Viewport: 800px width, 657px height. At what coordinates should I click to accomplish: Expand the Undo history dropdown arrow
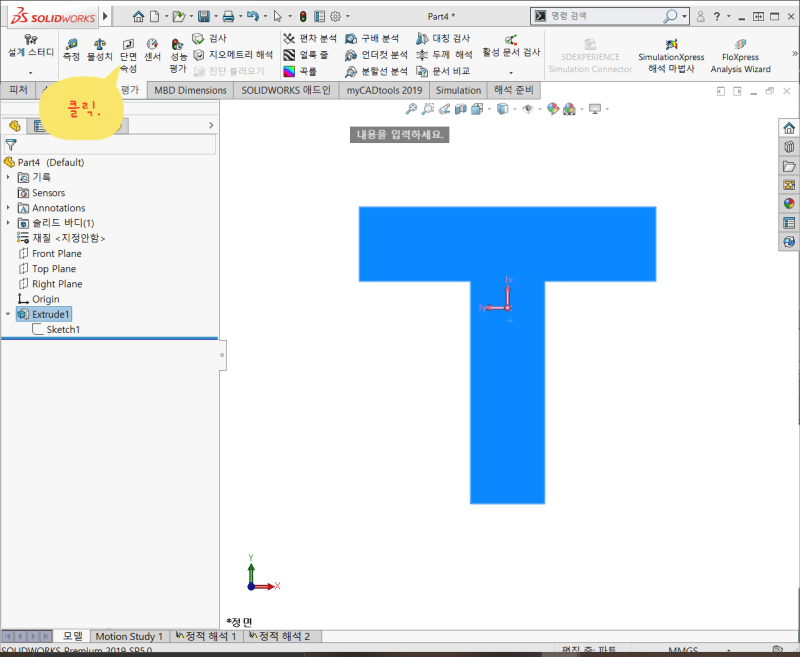pyautogui.click(x=265, y=16)
